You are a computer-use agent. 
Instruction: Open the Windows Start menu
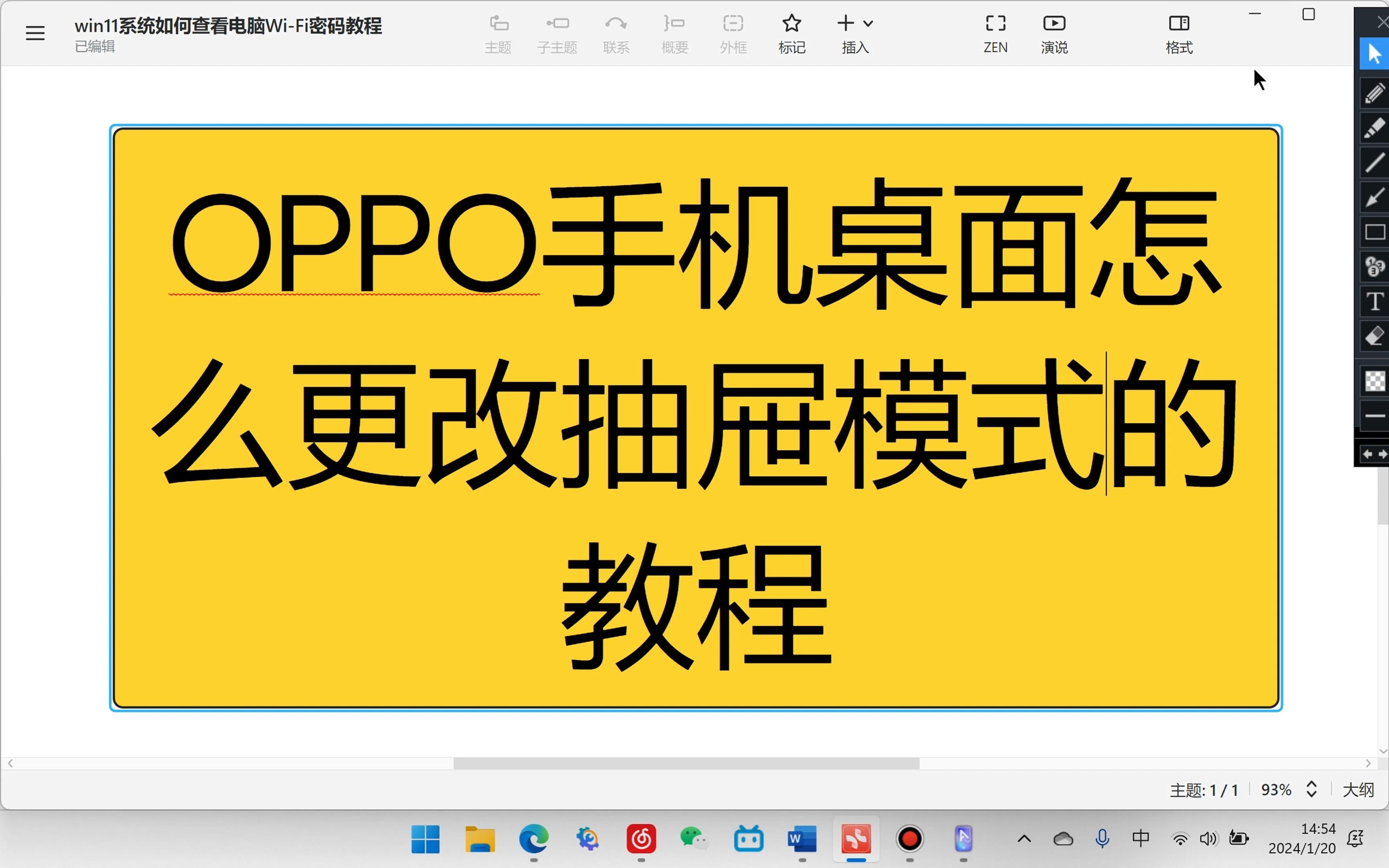pos(425,839)
